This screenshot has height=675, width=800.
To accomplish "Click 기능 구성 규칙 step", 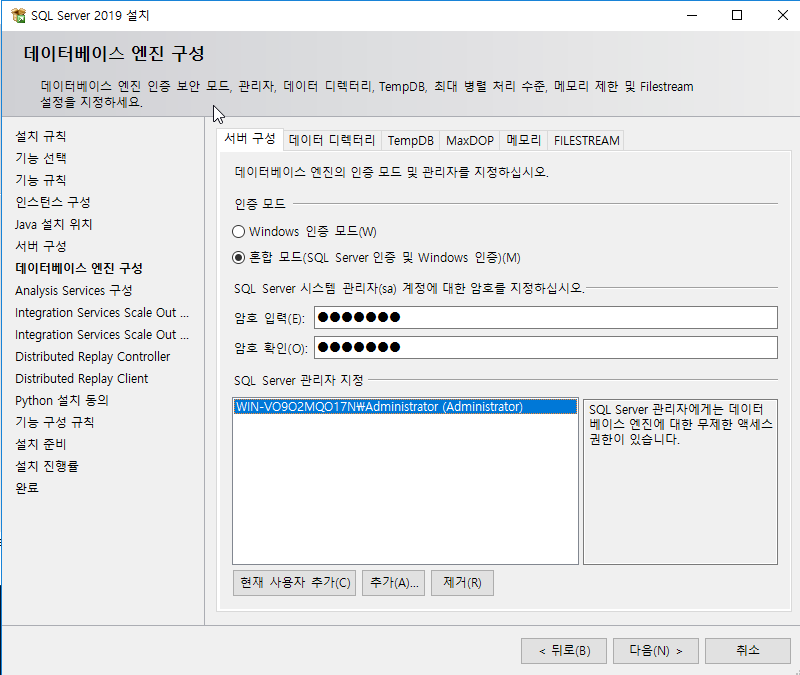I will point(55,422).
